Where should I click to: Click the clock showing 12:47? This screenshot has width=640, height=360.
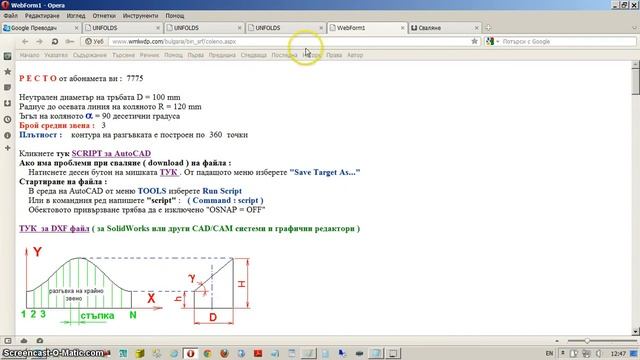618,353
